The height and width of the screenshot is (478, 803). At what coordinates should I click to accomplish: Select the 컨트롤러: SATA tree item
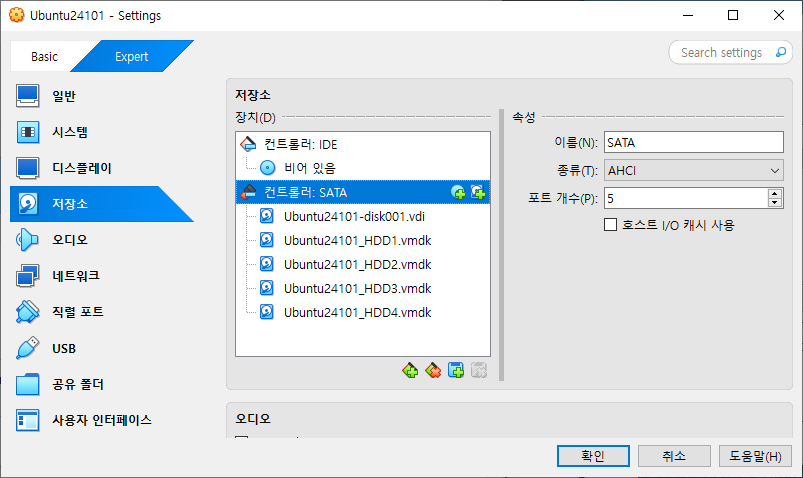coord(363,192)
